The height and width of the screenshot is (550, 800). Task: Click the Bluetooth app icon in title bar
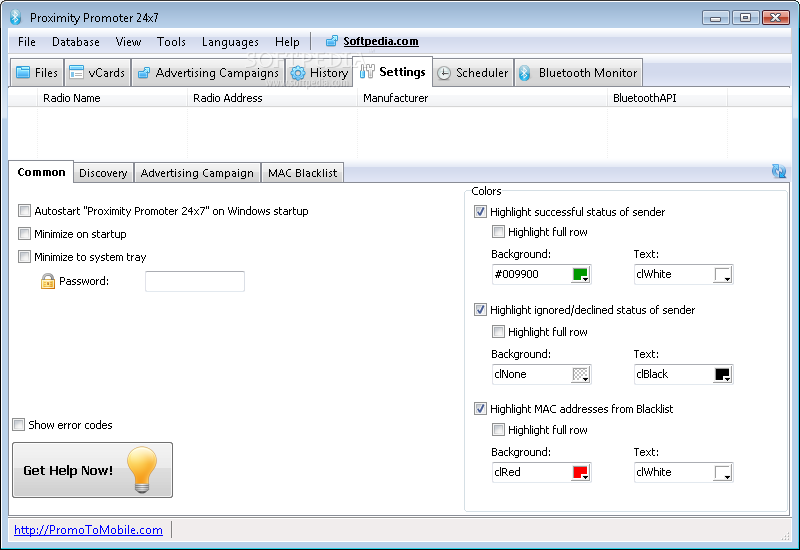(16, 17)
